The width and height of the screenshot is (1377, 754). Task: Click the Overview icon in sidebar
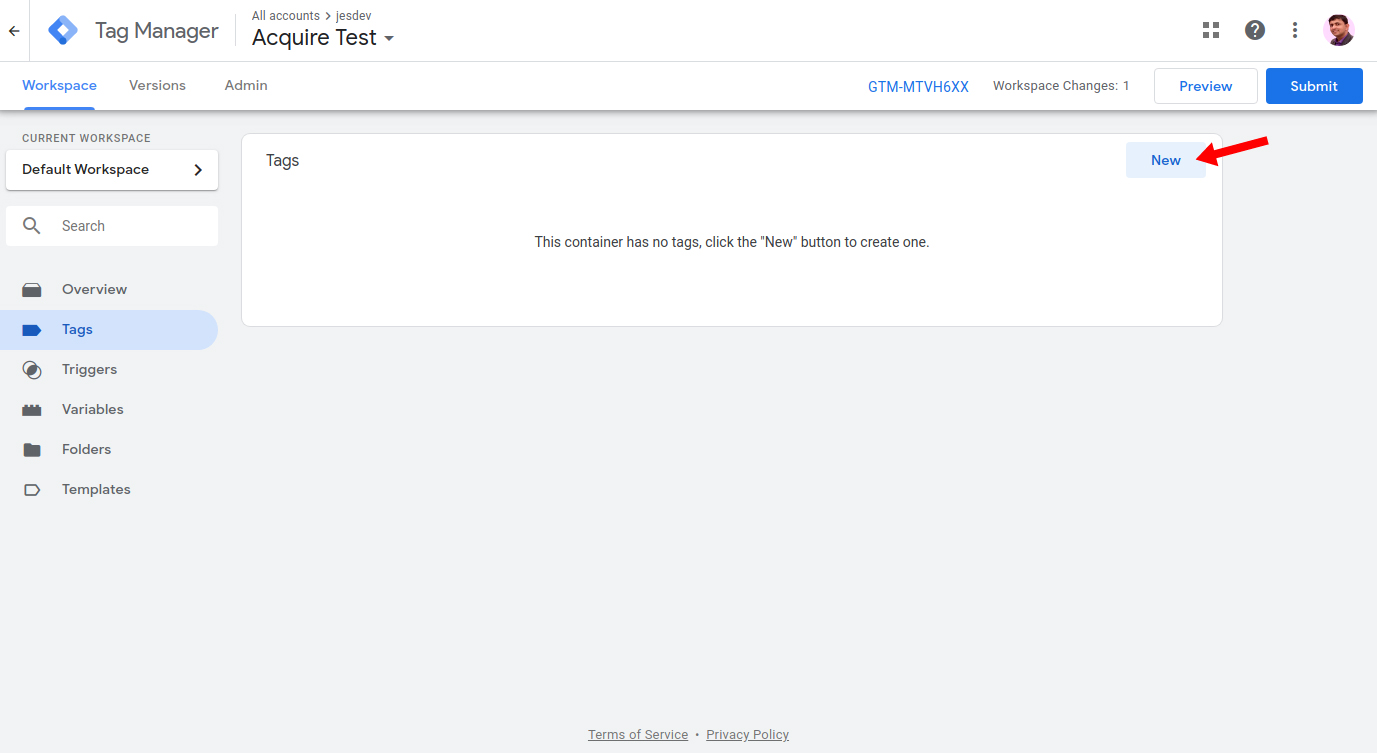tap(32, 290)
